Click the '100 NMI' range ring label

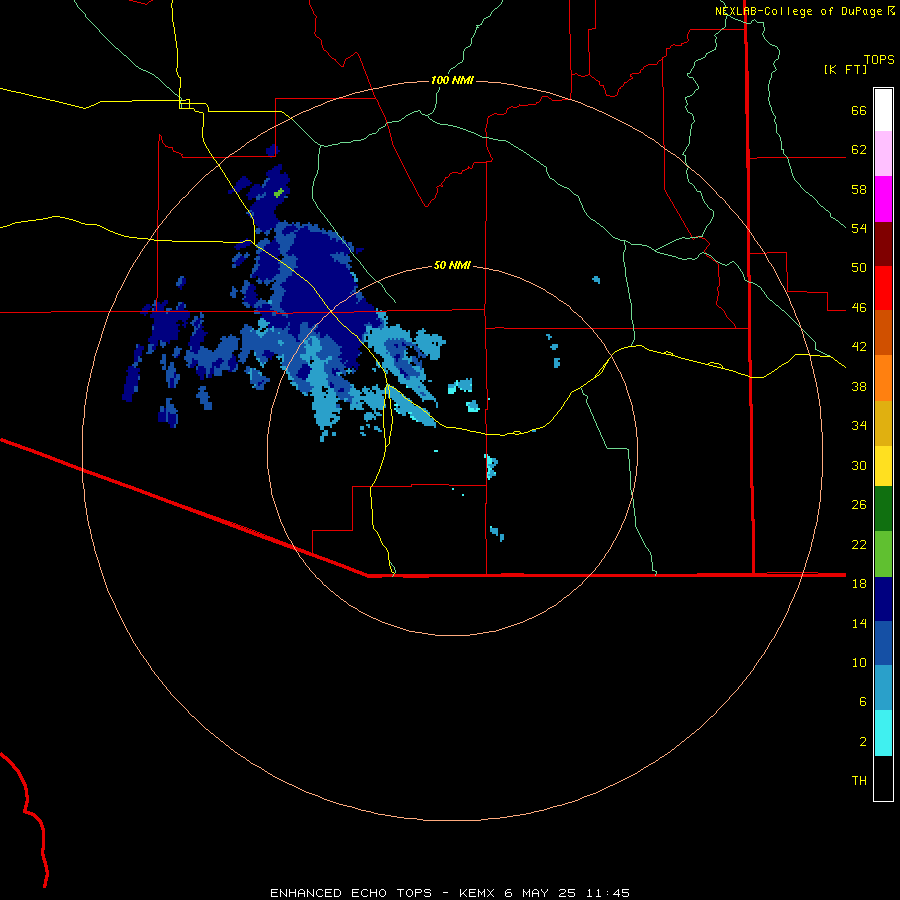click(452, 80)
